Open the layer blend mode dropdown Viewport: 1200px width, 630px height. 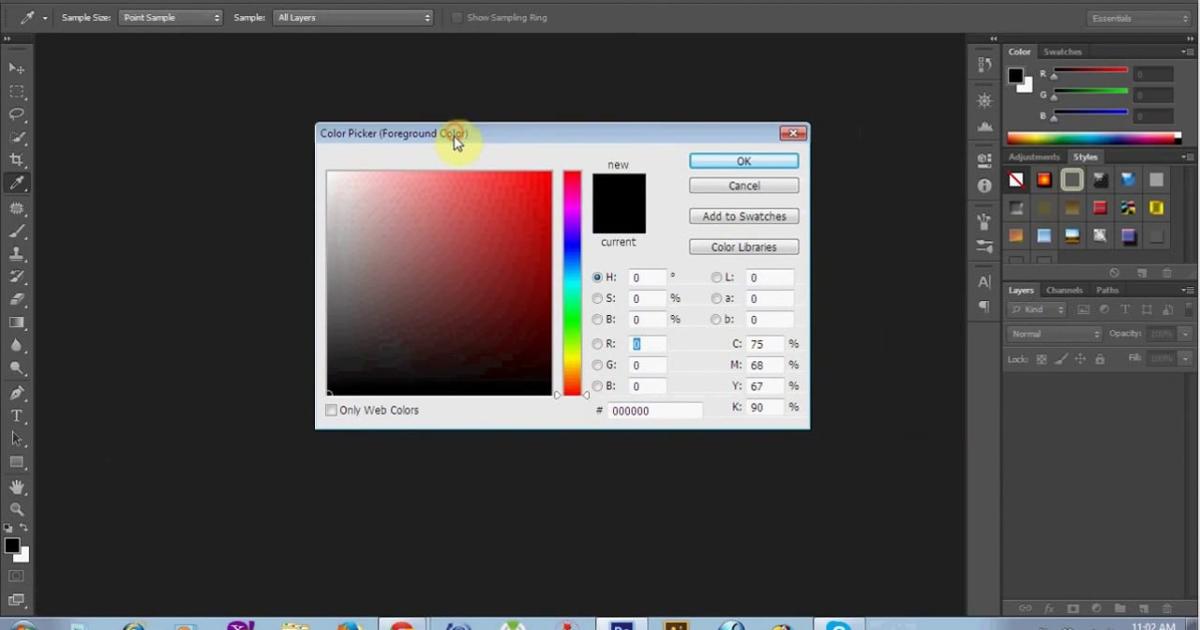pos(1053,333)
